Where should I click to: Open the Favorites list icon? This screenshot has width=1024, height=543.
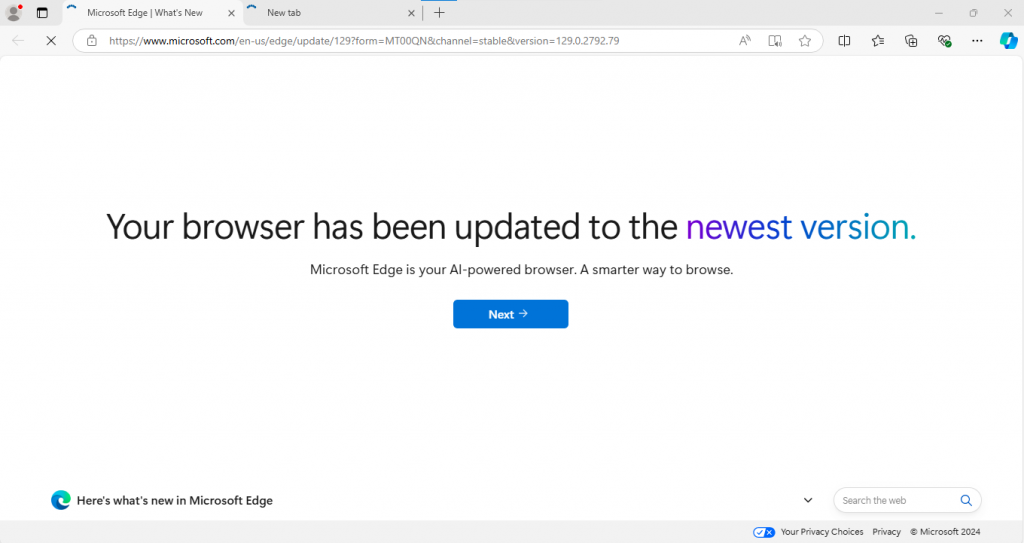tap(877, 41)
